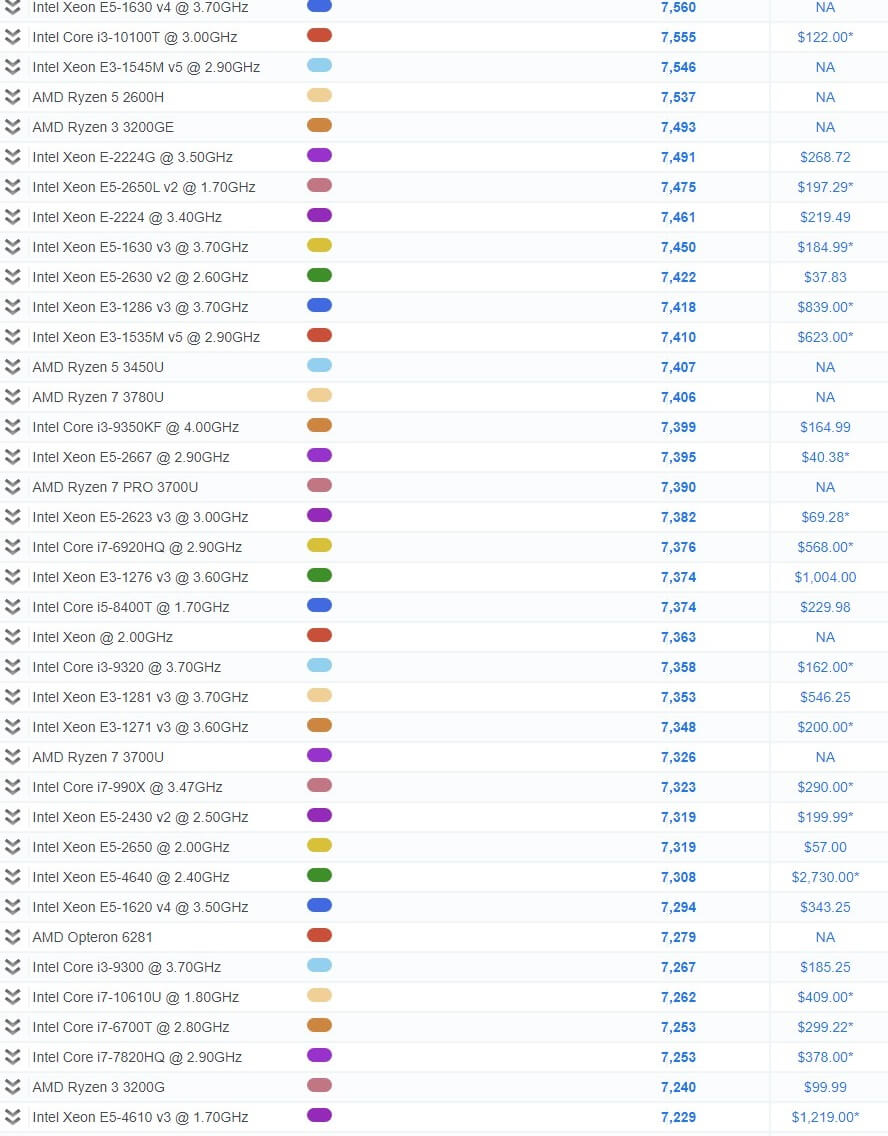Click the $2,730.00* price for Xeon E5-4640

click(825, 877)
